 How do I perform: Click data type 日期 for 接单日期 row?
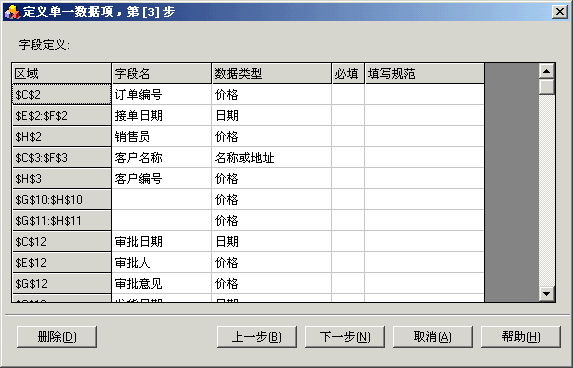[272, 116]
